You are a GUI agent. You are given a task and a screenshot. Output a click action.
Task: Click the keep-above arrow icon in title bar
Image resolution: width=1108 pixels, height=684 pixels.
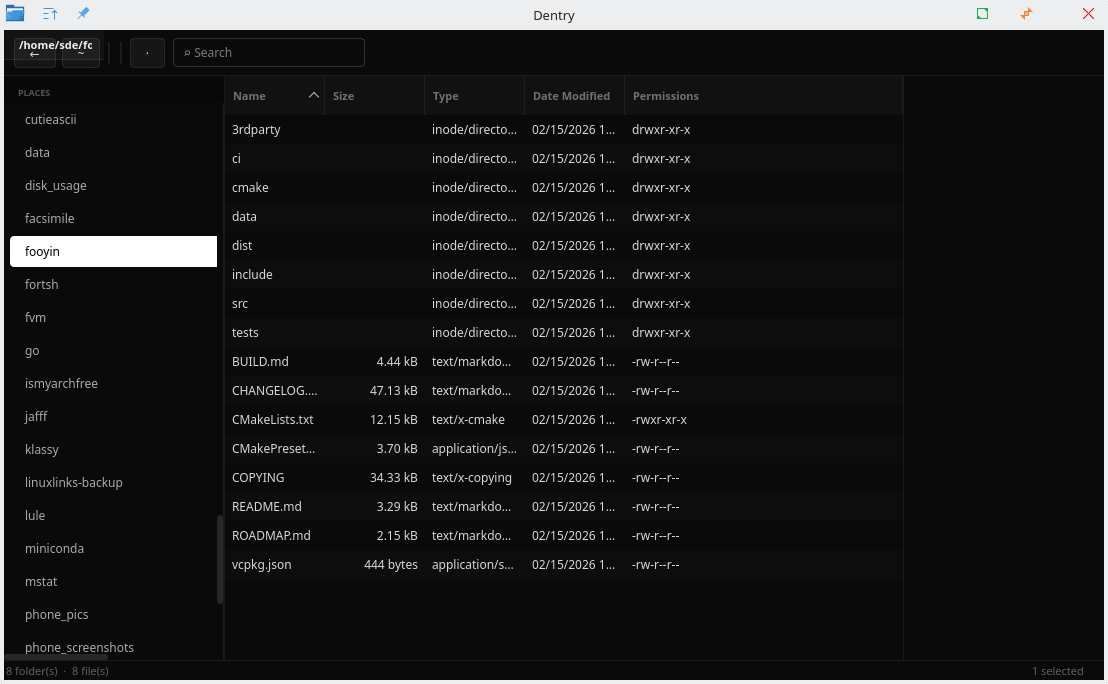point(50,14)
